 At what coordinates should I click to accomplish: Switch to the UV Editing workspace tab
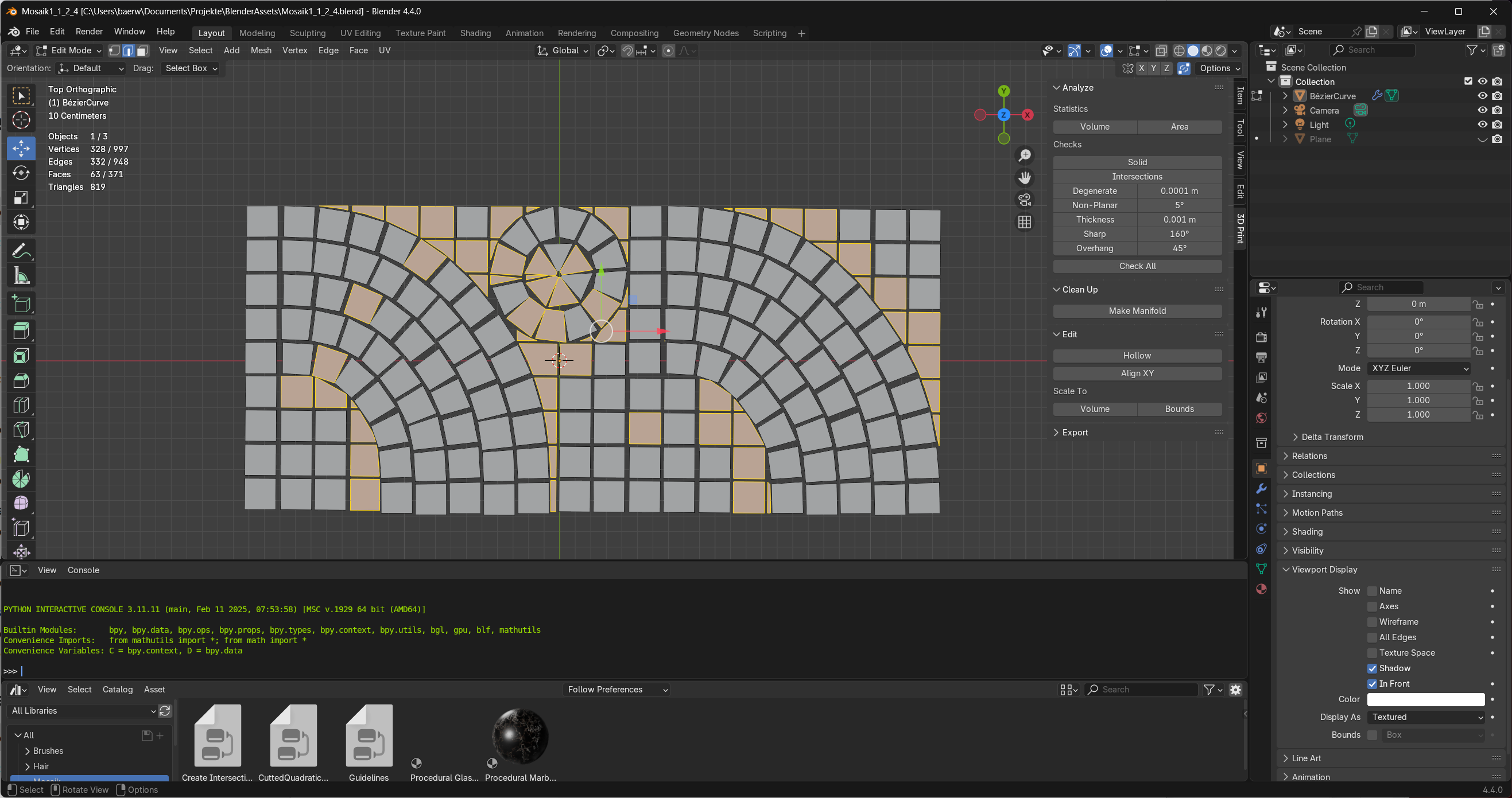pos(360,33)
